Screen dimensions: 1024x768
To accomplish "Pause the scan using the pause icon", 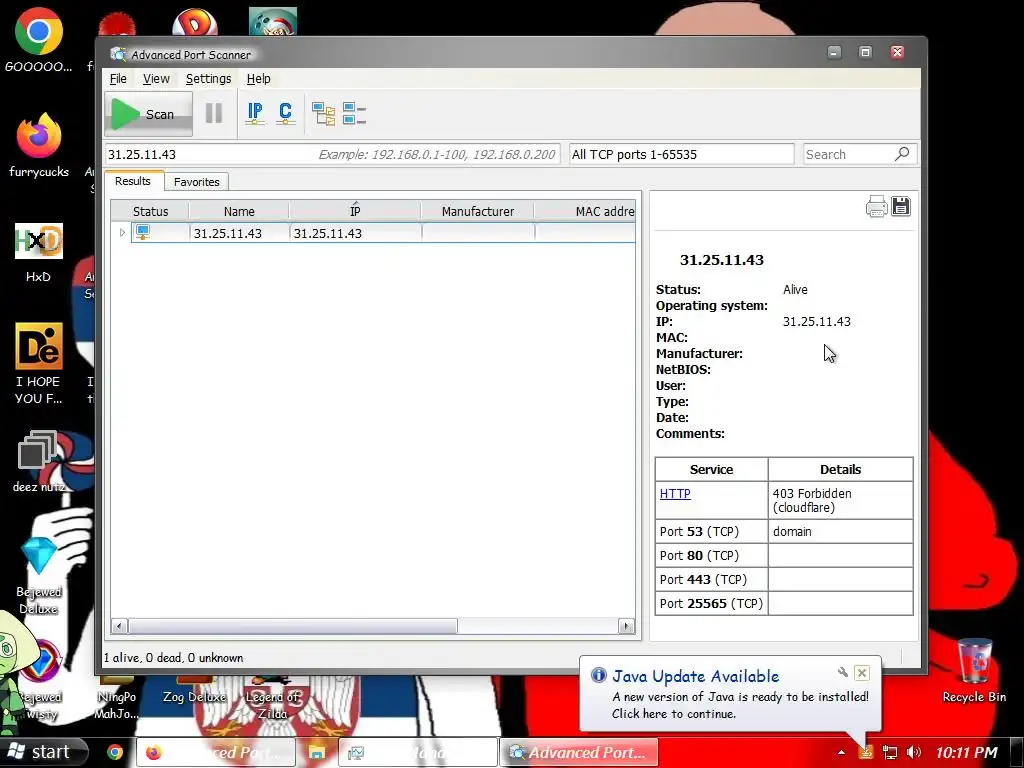I will (214, 114).
